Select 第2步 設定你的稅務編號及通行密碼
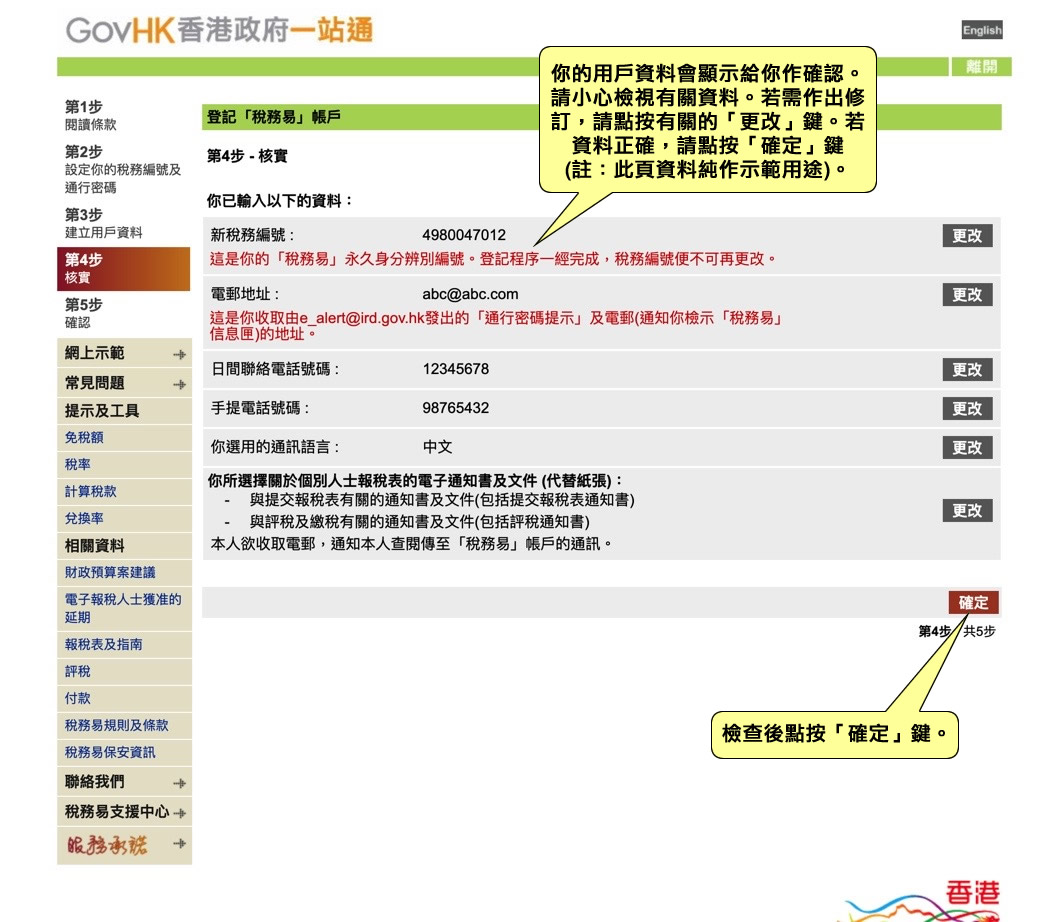 click(x=123, y=169)
